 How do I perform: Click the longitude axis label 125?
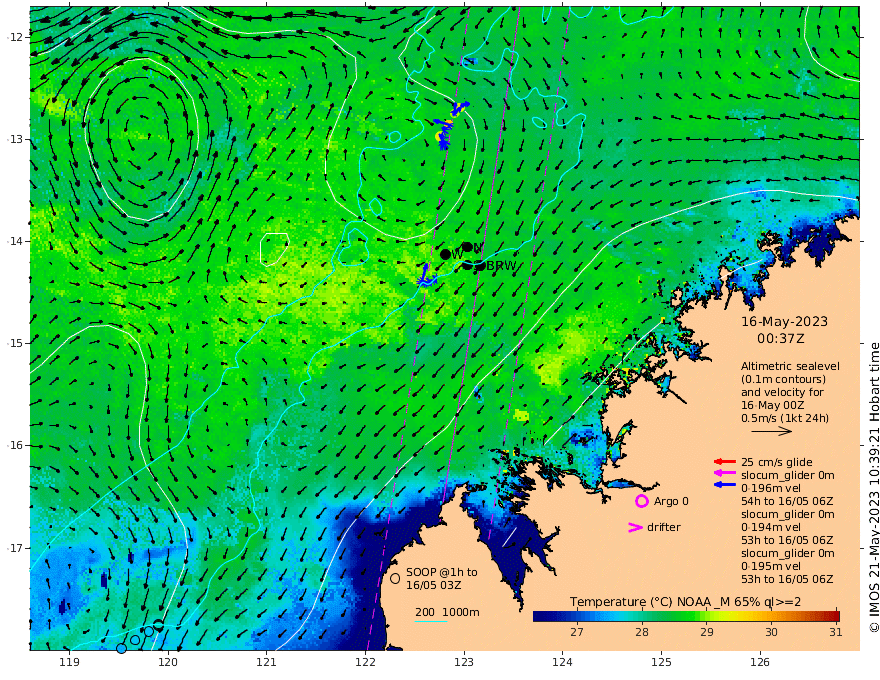point(662,663)
